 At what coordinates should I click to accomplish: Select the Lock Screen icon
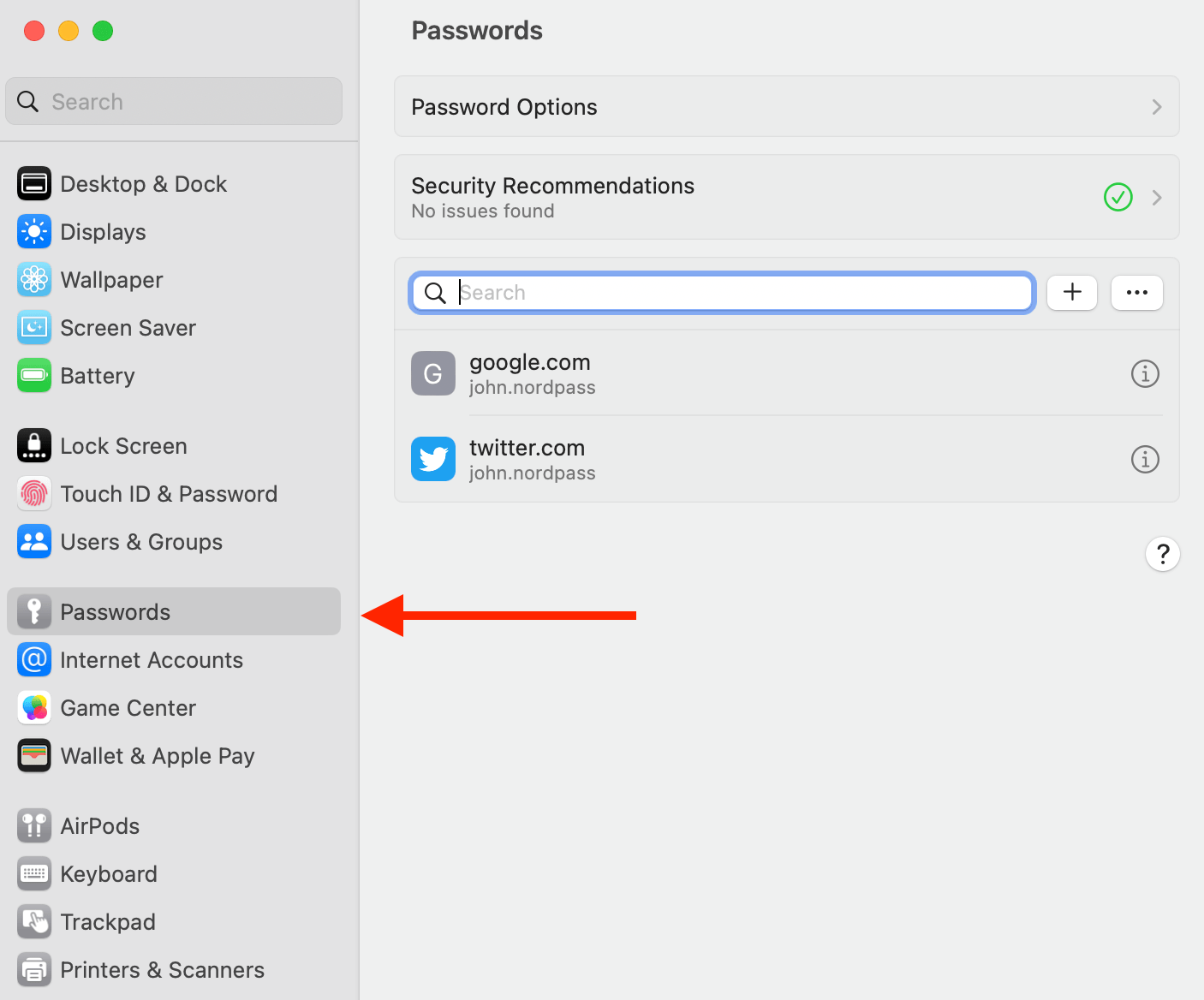34,445
